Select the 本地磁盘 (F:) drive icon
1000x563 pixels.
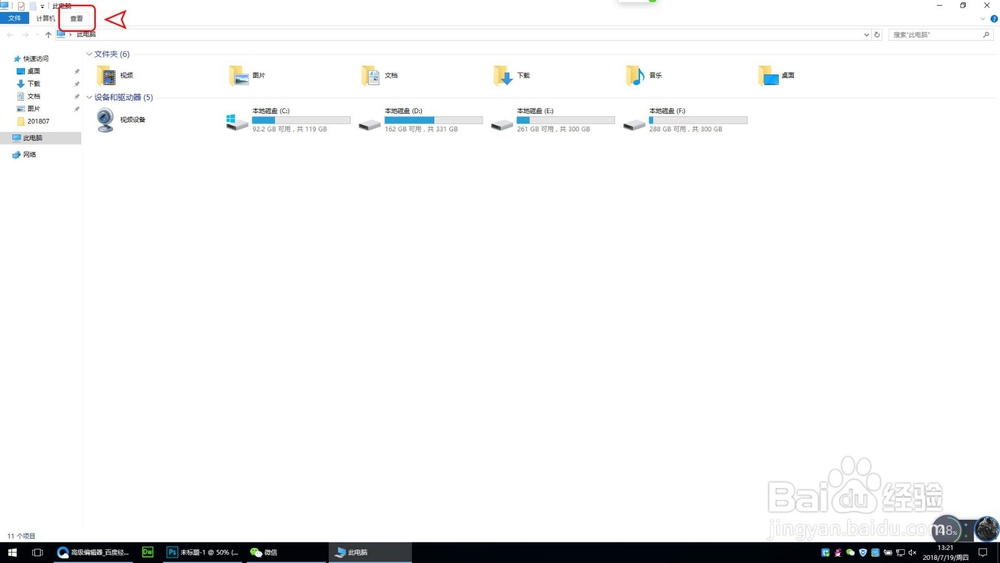pos(634,124)
